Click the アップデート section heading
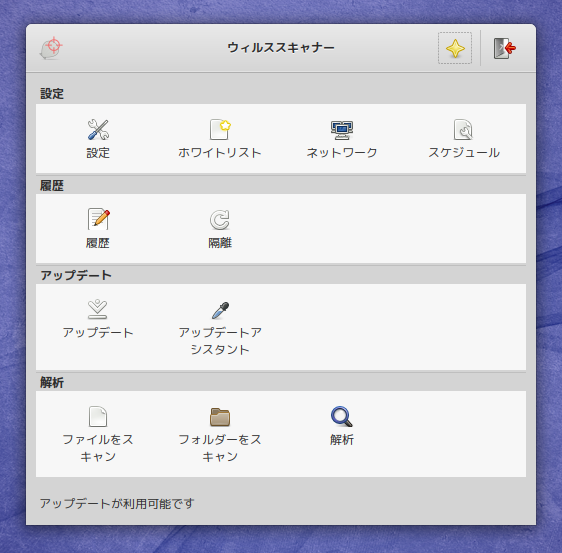562x553 pixels. coord(76,275)
